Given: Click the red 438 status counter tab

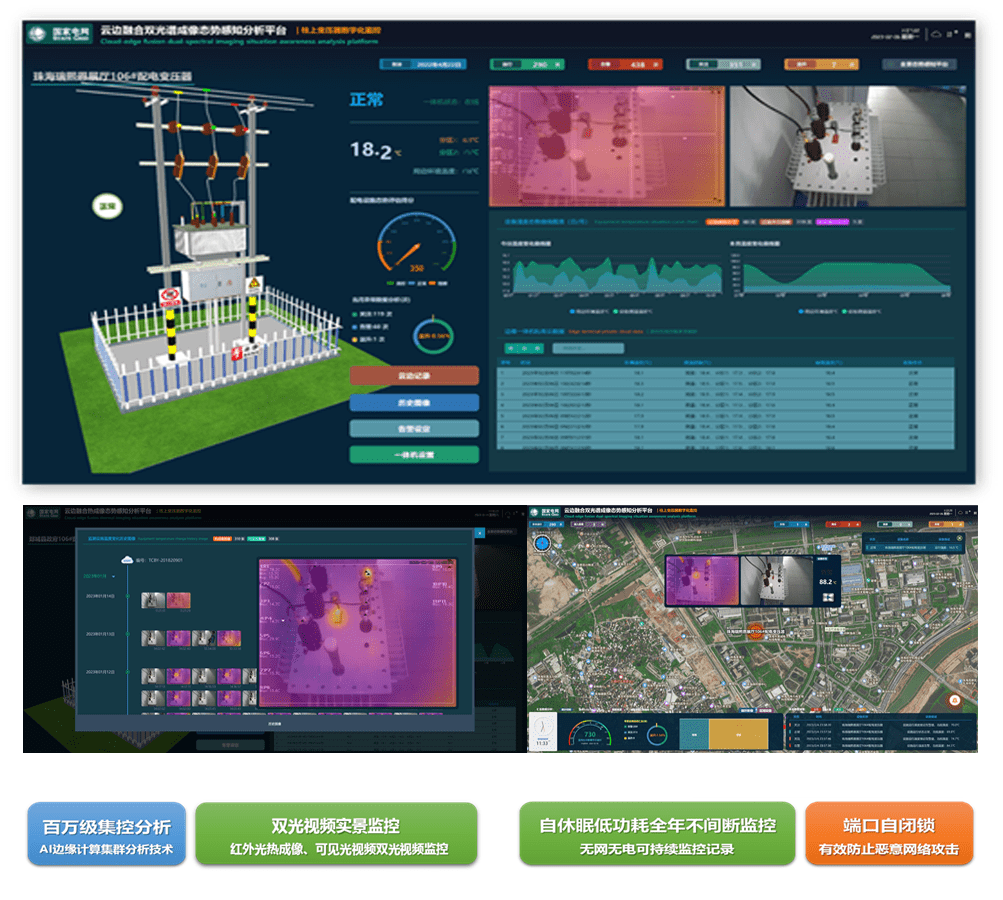Looking at the screenshot, I should tap(625, 64).
